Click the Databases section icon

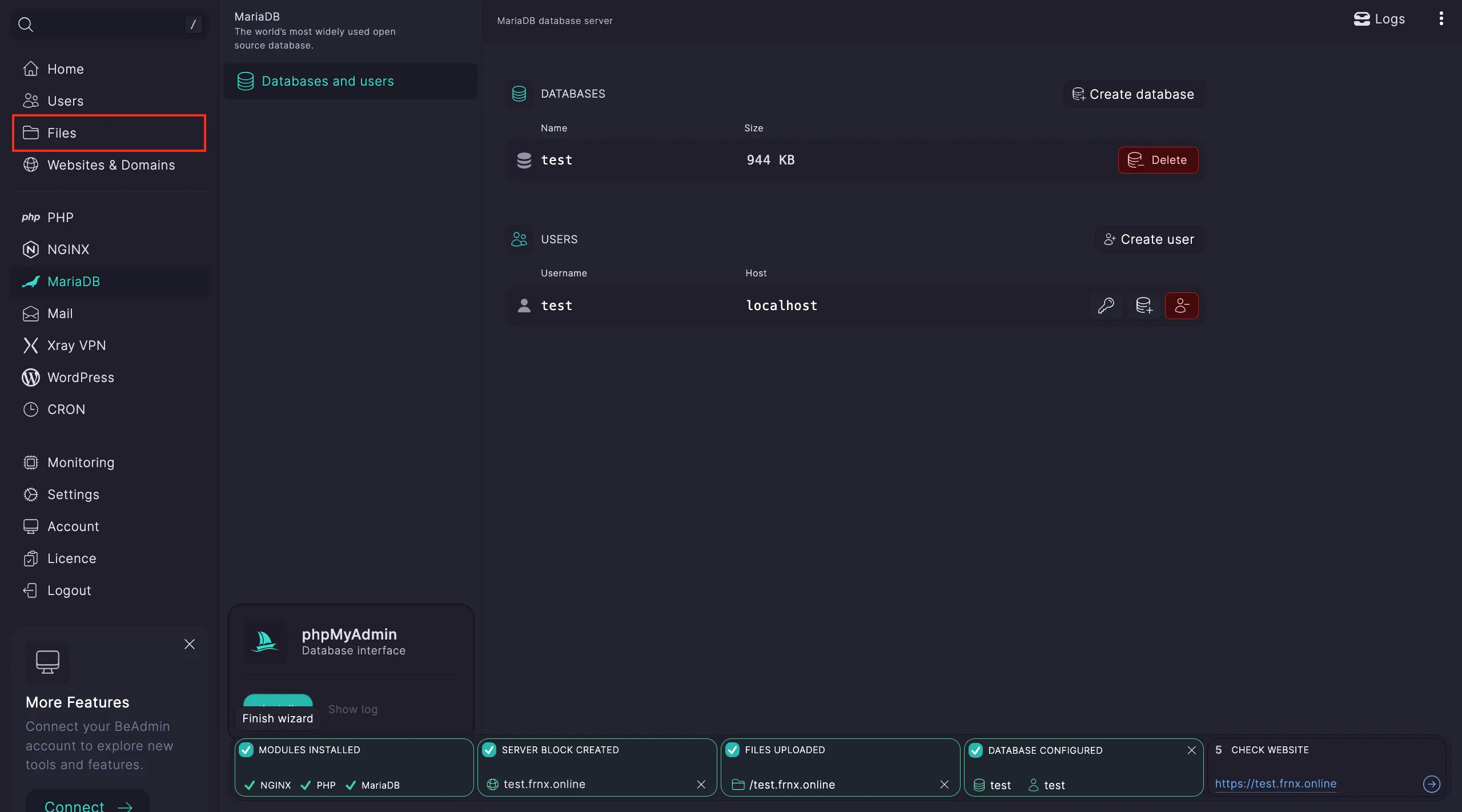[519, 94]
